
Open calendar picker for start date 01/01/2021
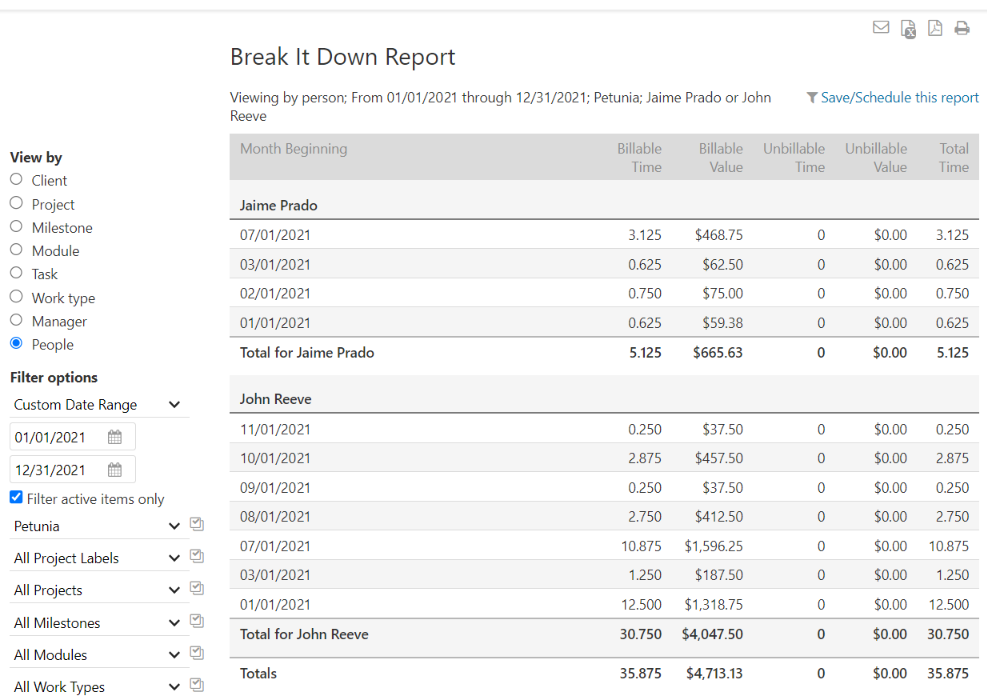coord(115,437)
